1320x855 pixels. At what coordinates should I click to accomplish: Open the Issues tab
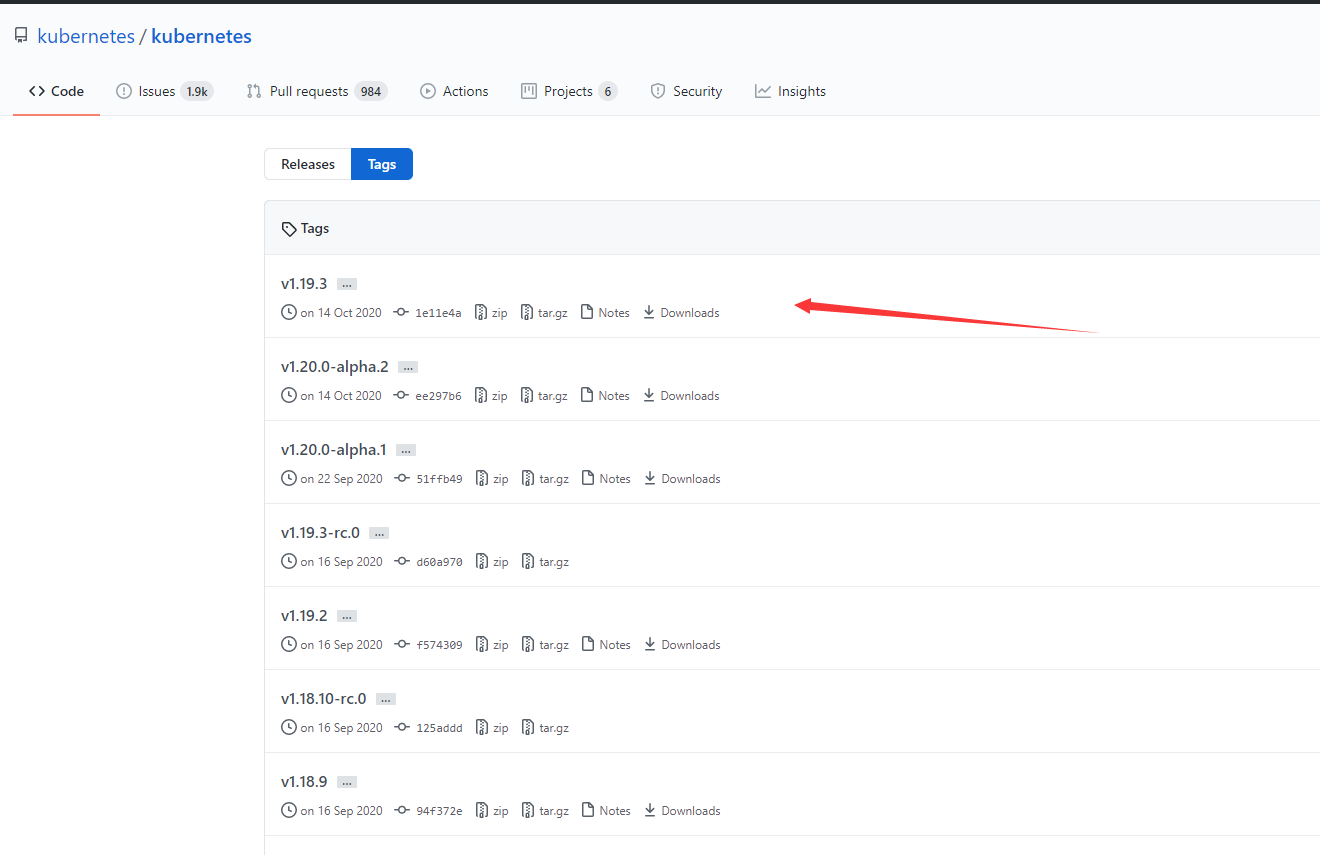(x=164, y=91)
